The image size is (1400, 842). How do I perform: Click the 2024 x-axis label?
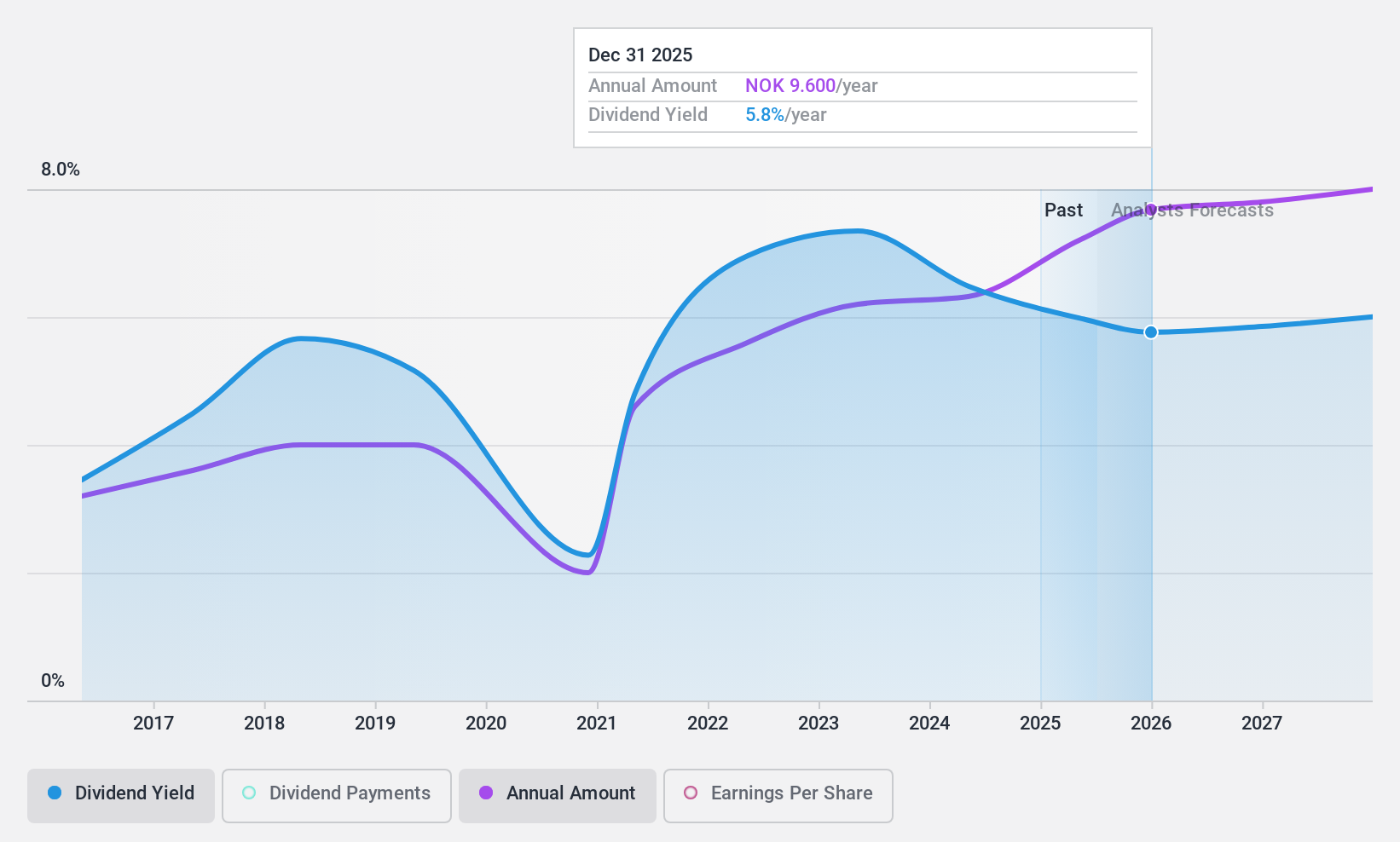pos(929,724)
